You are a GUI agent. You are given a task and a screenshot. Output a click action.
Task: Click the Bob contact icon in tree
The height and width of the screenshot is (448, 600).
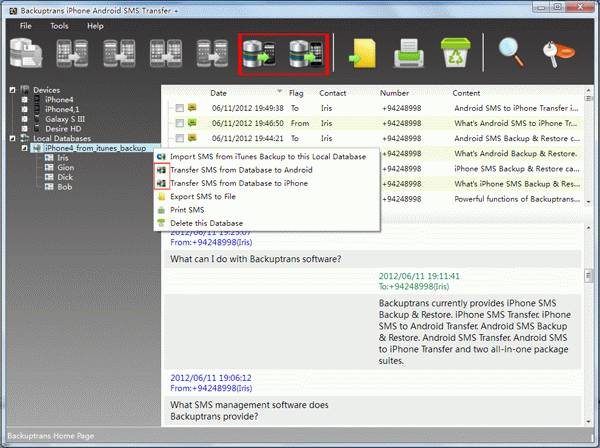click(x=49, y=187)
